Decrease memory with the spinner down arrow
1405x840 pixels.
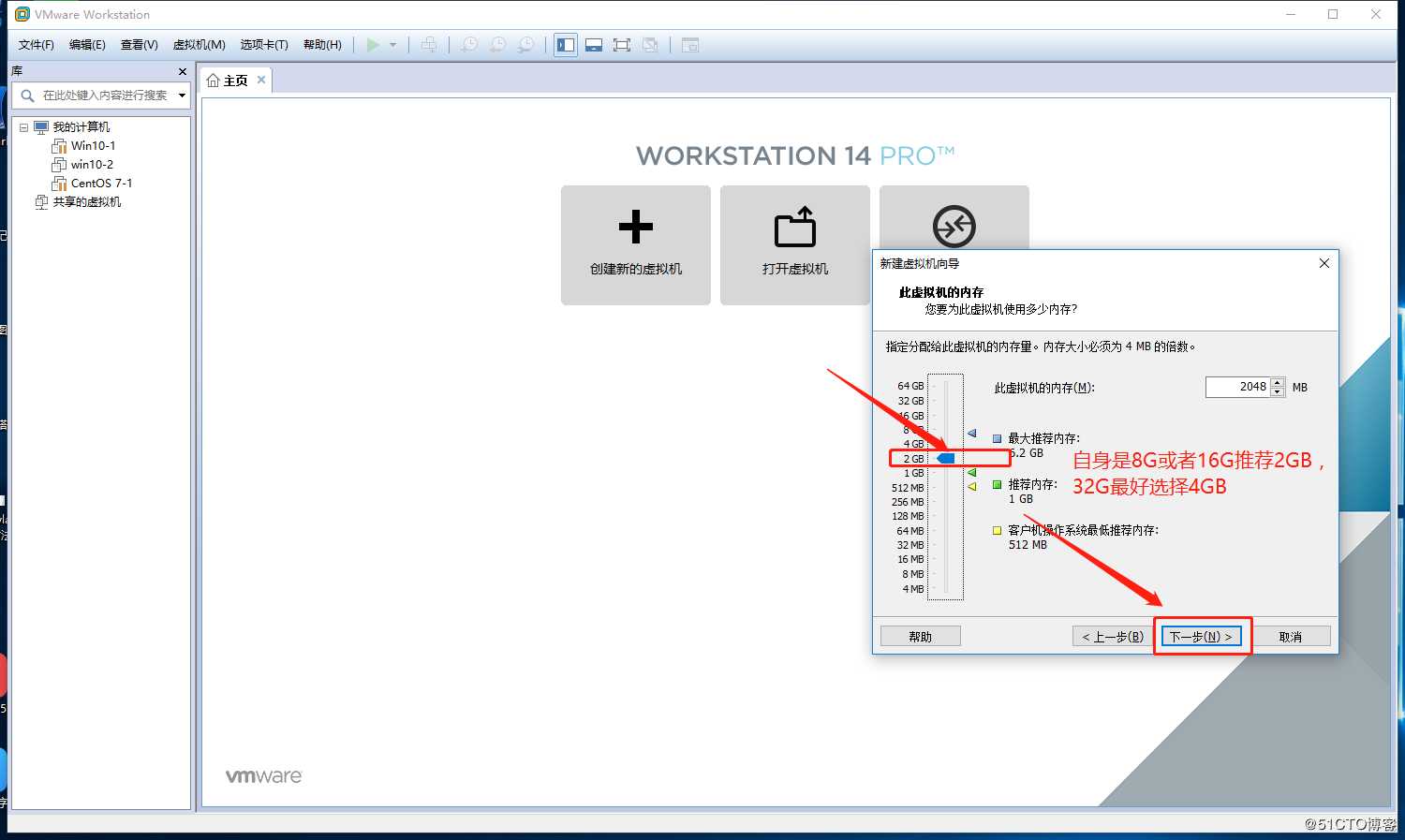coord(1278,392)
